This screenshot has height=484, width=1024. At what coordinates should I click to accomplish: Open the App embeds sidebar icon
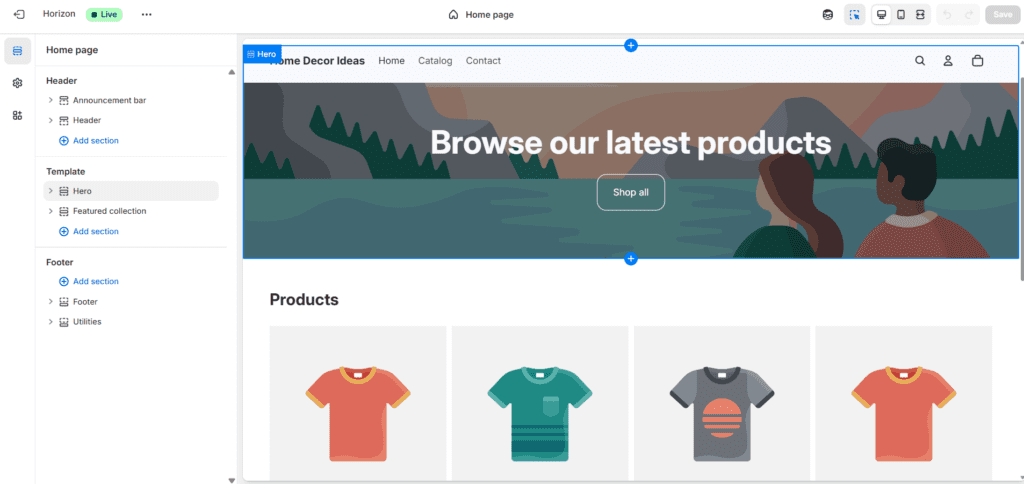click(17, 115)
